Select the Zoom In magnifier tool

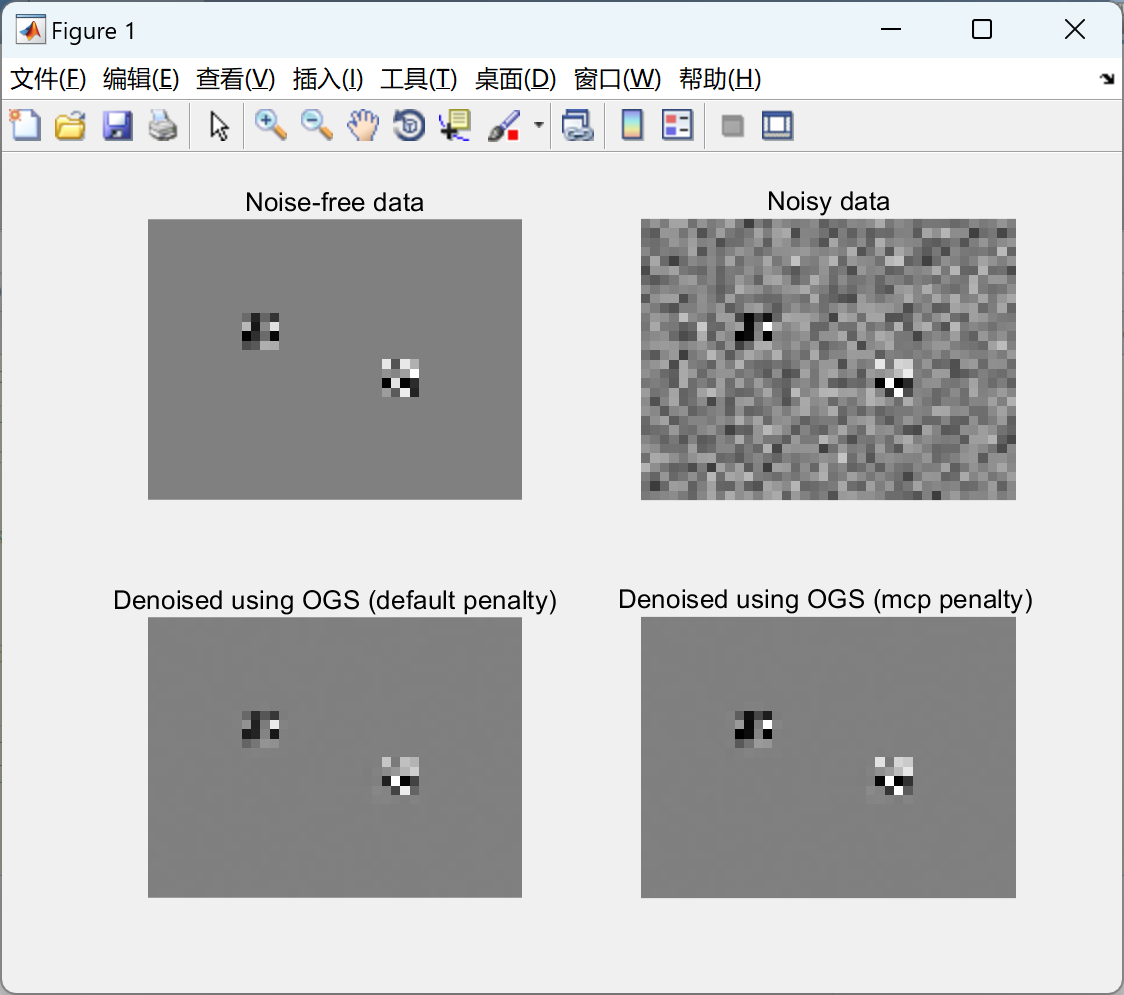[x=271, y=125]
